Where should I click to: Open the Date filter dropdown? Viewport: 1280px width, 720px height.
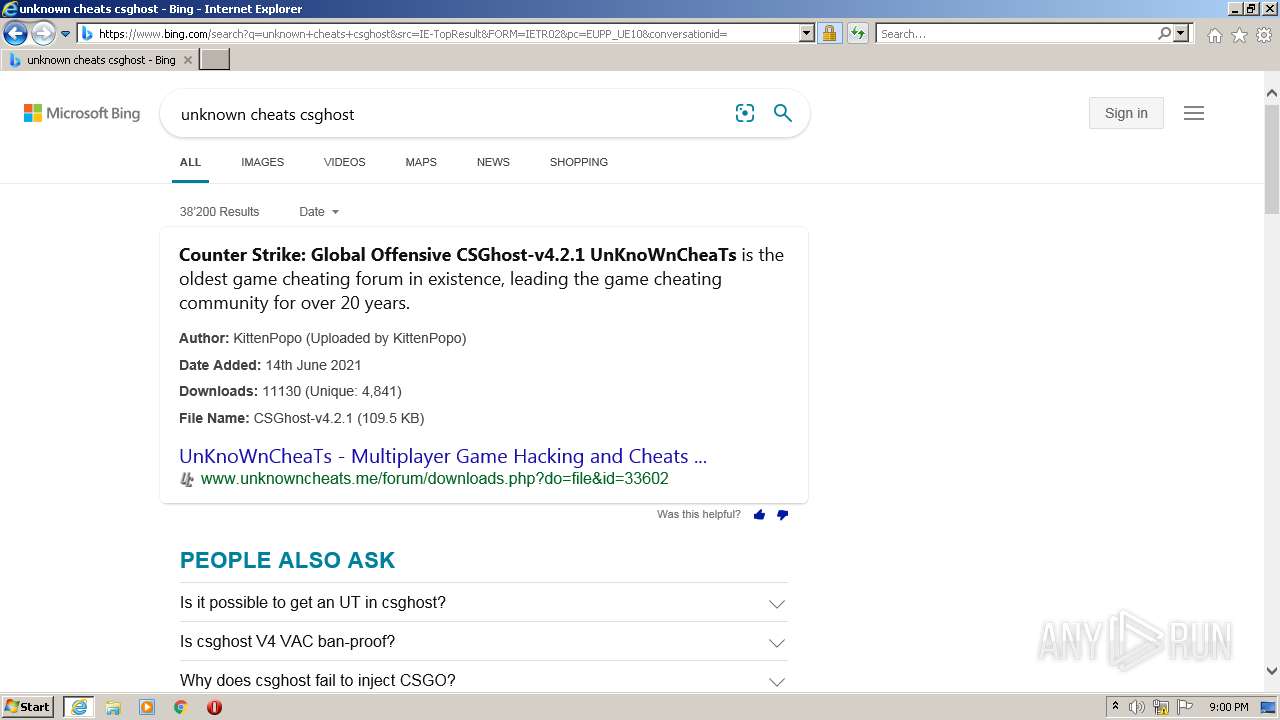(319, 212)
